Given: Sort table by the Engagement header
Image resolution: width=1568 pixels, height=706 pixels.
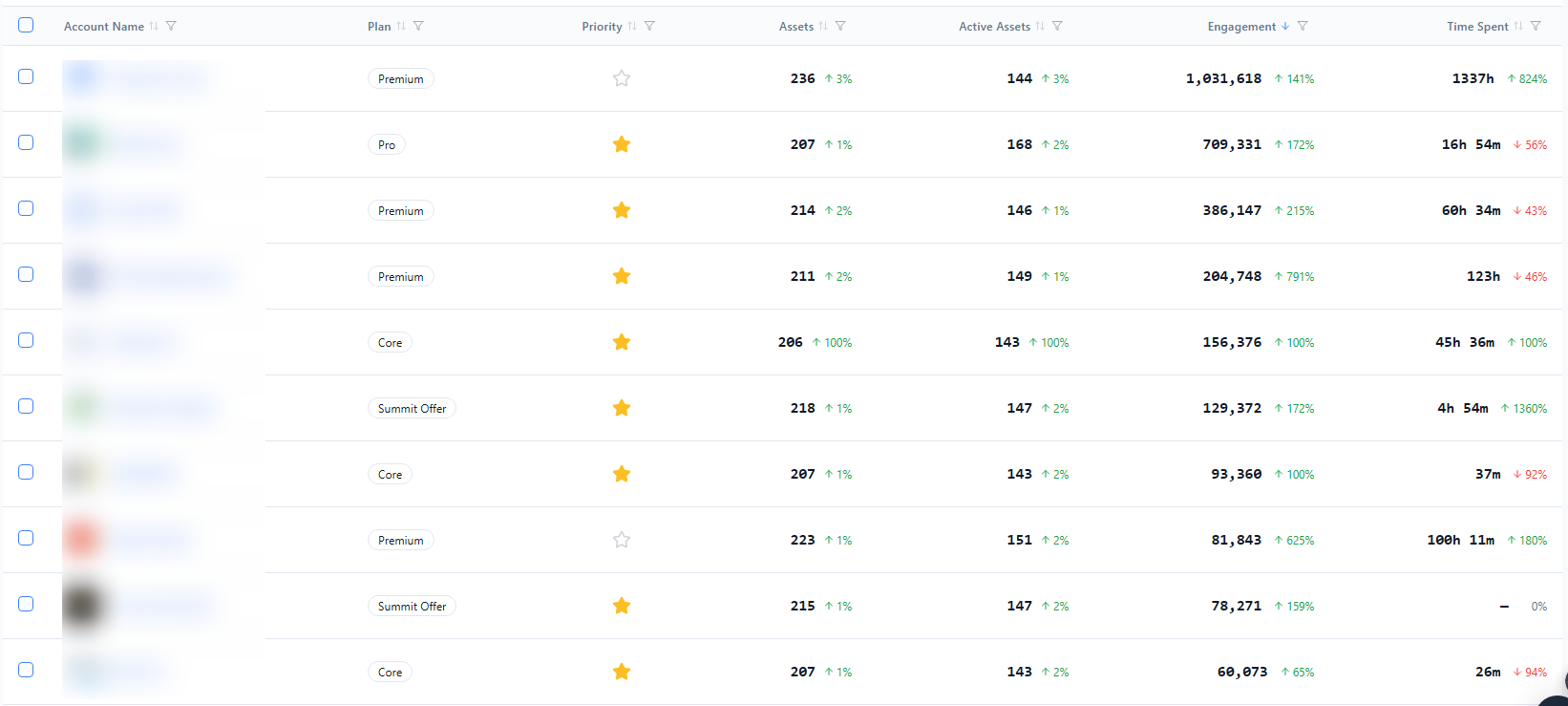Looking at the screenshot, I should [1241, 27].
